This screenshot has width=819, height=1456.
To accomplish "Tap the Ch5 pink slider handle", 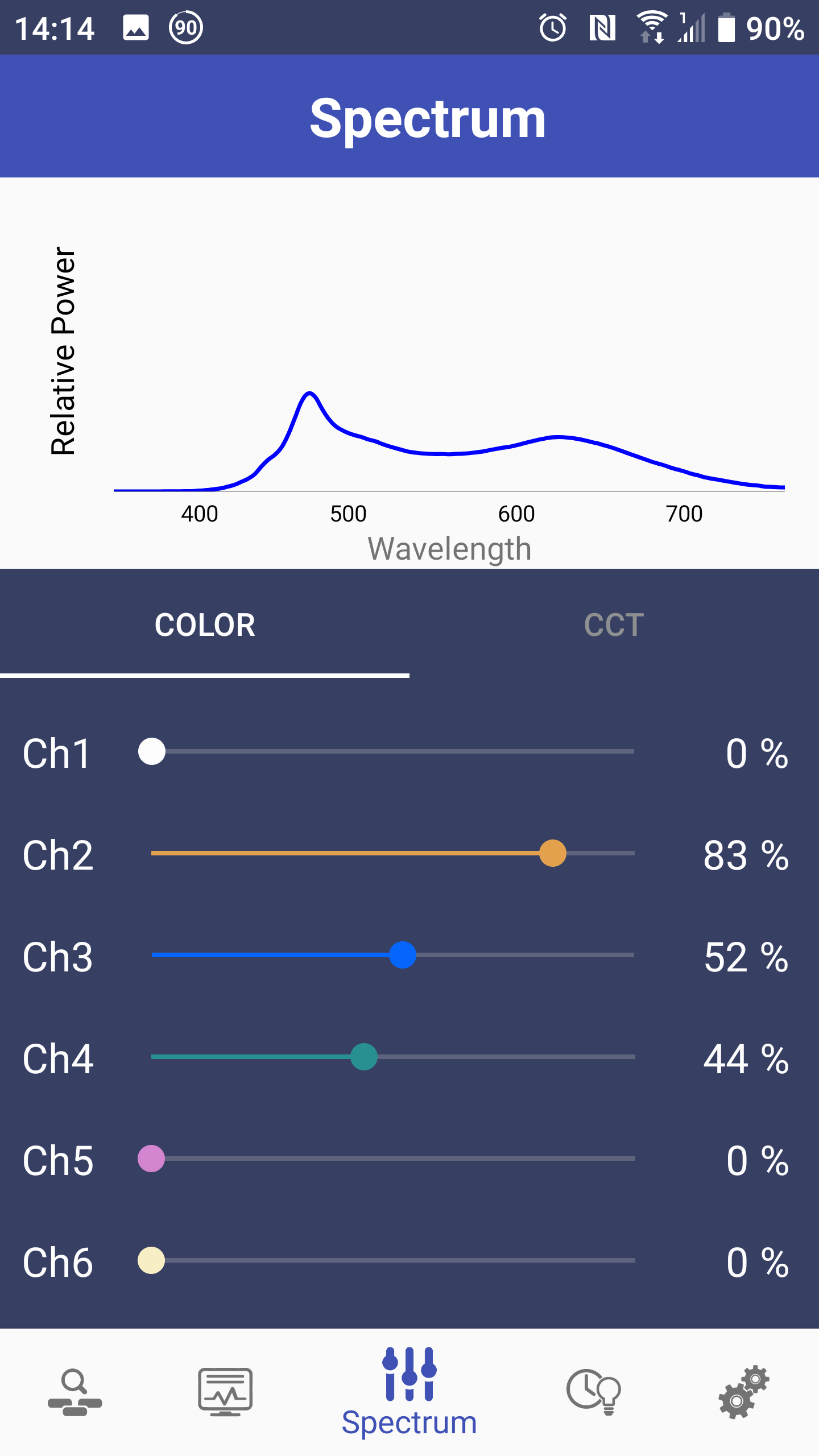I will [151, 1159].
